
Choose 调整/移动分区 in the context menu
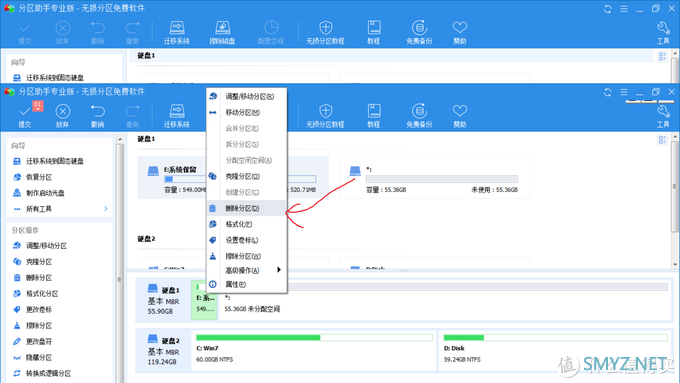pyautogui.click(x=246, y=96)
